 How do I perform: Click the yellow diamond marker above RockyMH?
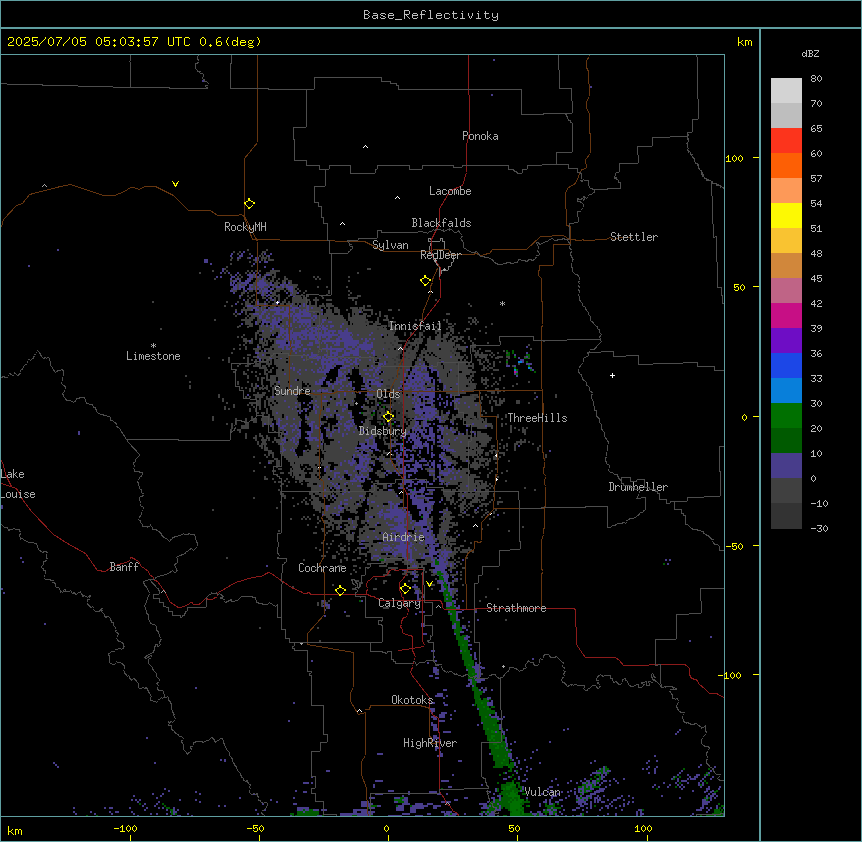249,204
